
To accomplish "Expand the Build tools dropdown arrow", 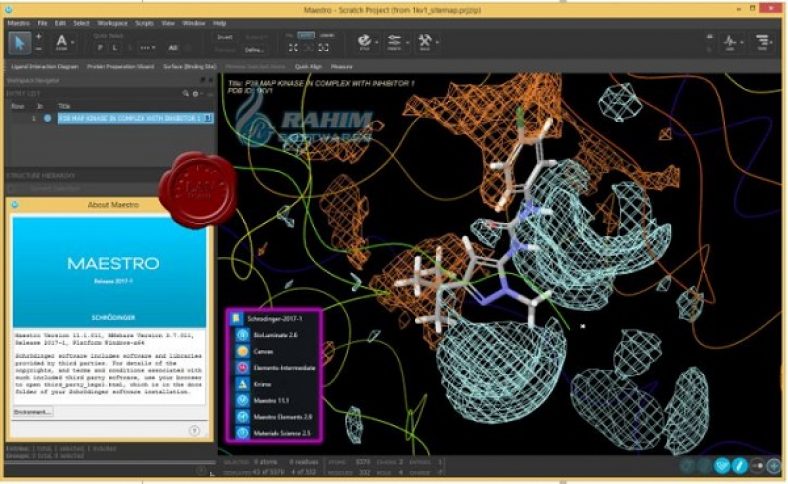I will [x=437, y=42].
